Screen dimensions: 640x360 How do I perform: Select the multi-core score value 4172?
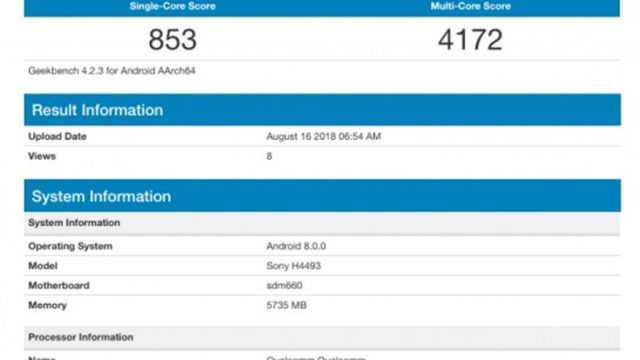click(470, 40)
